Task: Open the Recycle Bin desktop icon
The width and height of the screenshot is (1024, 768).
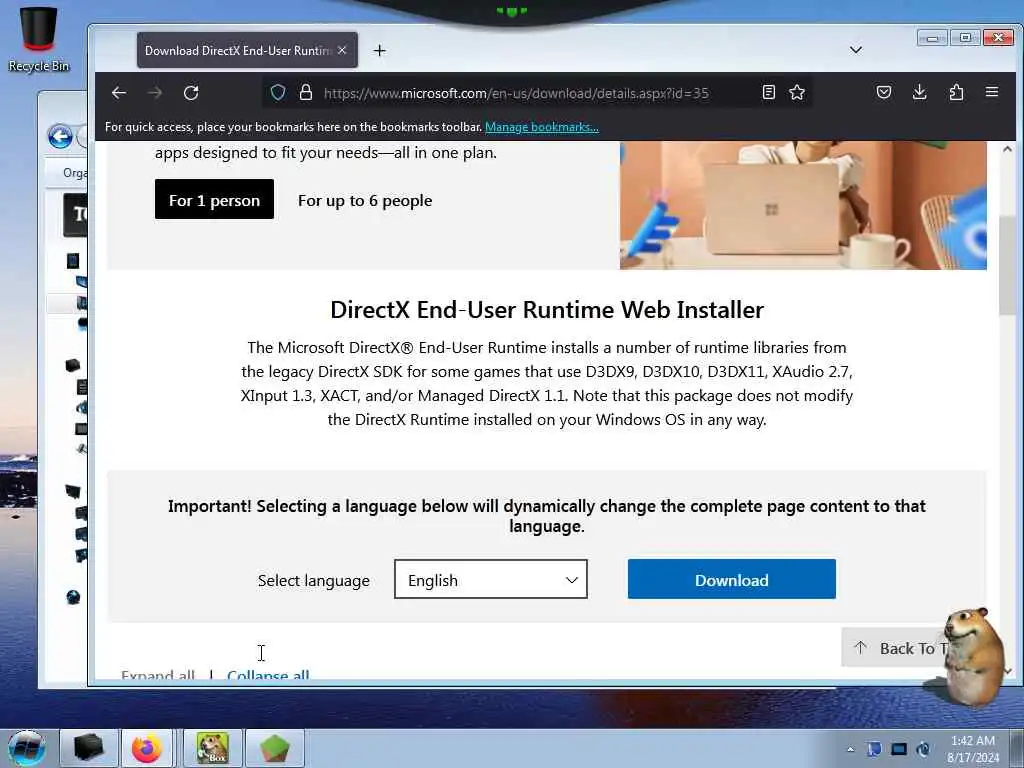Action: (39, 38)
